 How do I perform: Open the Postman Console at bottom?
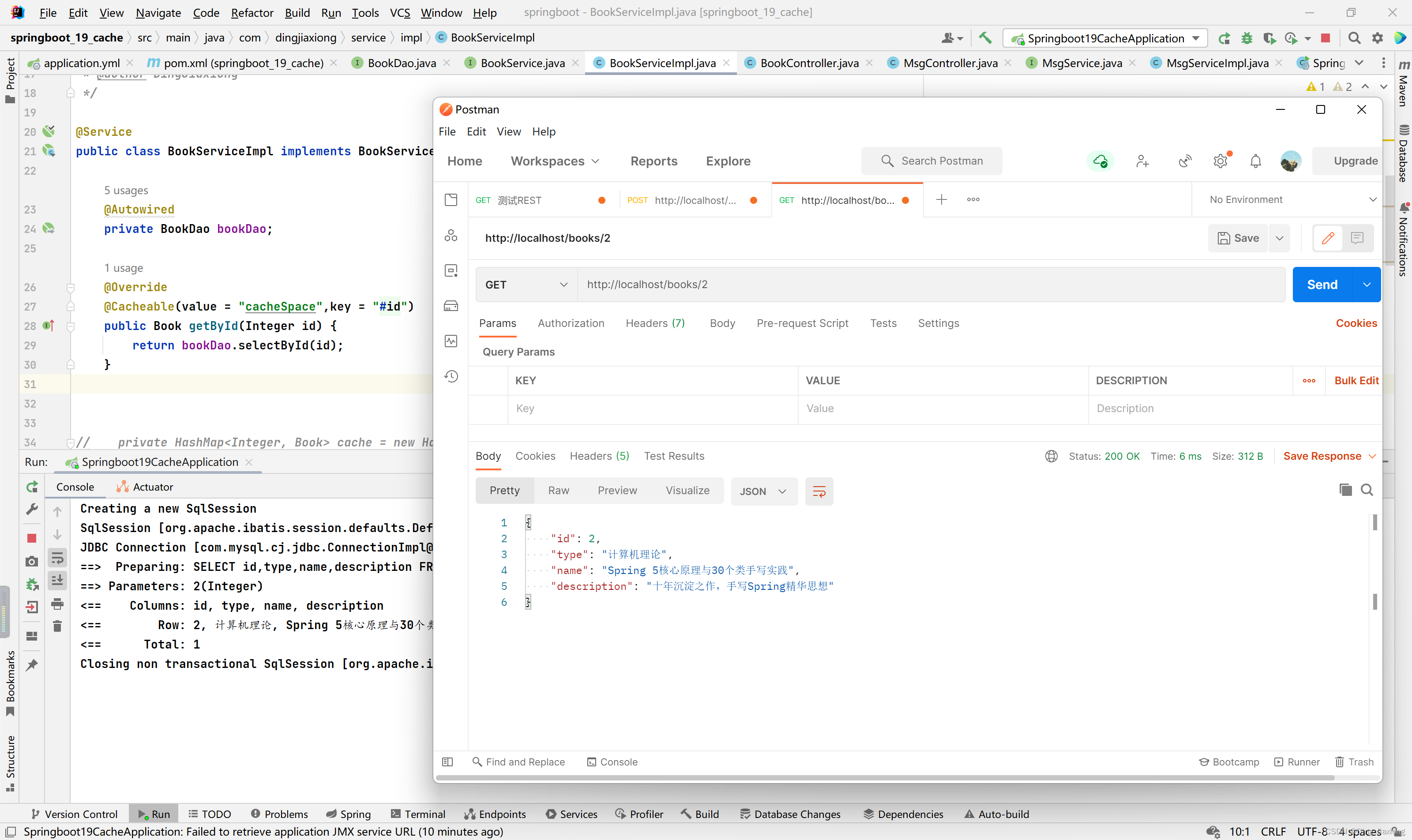pyautogui.click(x=612, y=762)
